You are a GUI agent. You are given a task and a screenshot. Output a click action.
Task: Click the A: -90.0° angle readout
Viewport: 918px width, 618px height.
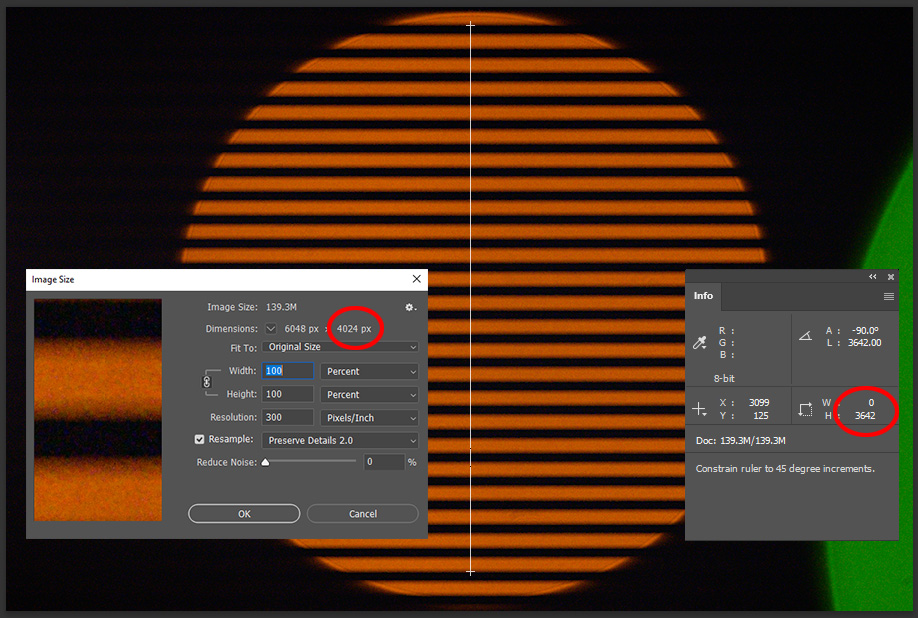tap(852, 331)
